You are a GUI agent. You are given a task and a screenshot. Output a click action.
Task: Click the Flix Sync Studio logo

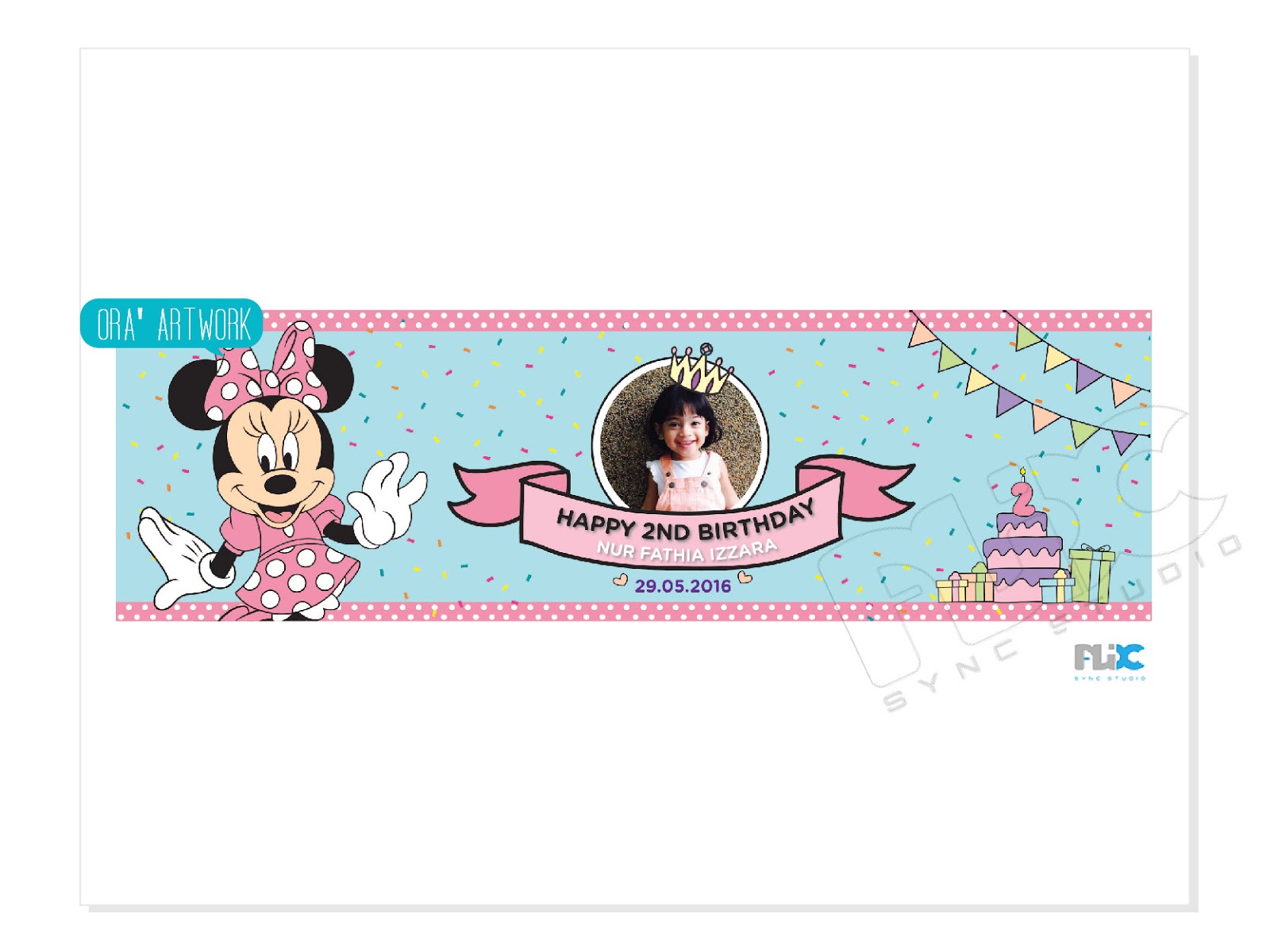[1110, 662]
